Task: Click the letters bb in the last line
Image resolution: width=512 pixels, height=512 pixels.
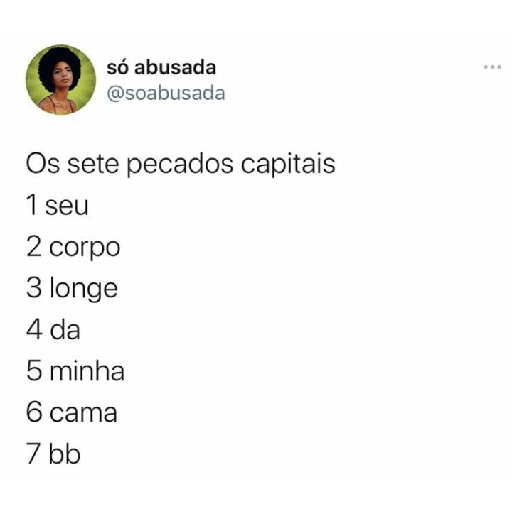Action: [x=65, y=454]
